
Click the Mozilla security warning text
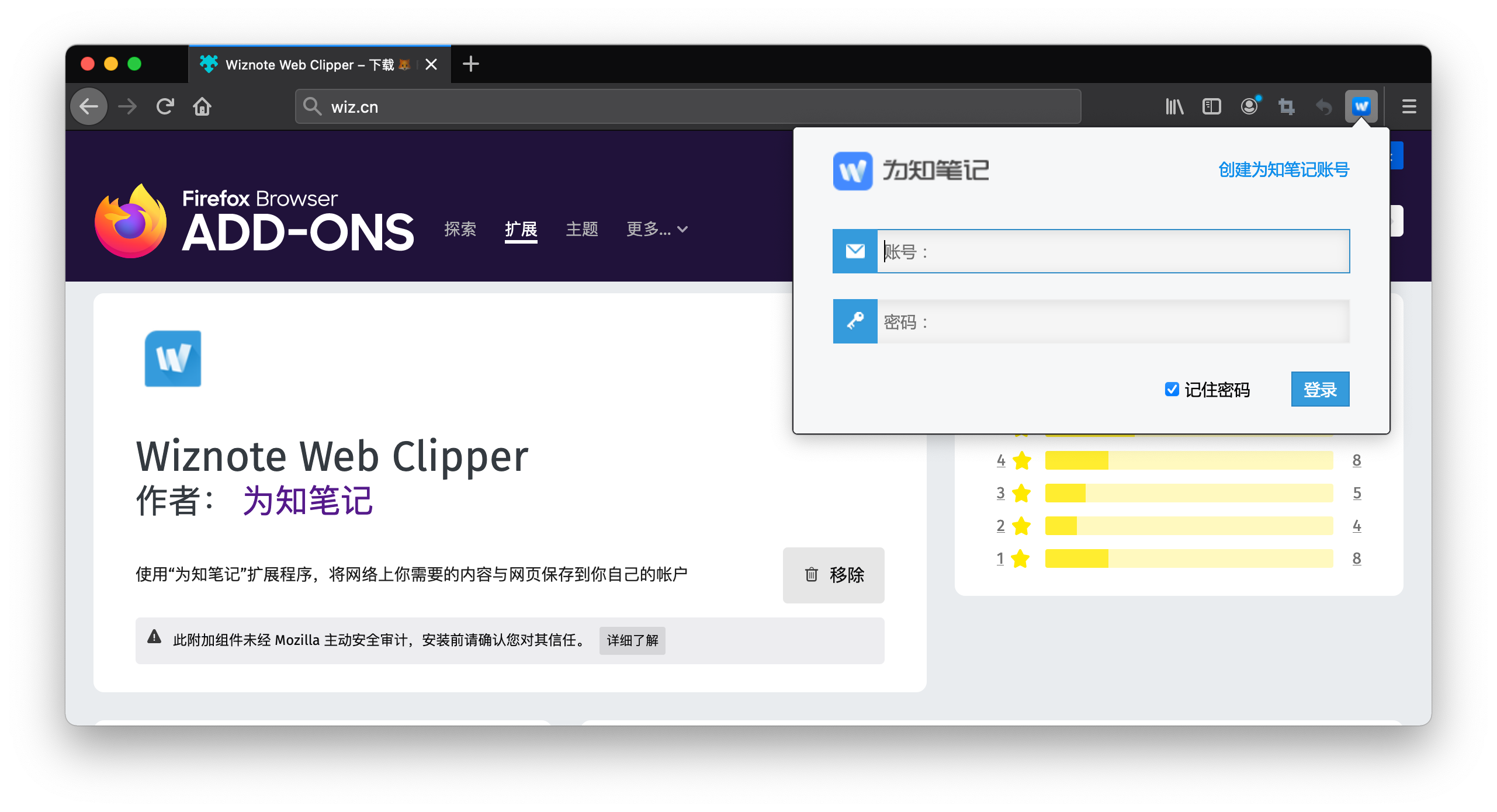pyautogui.click(x=380, y=640)
